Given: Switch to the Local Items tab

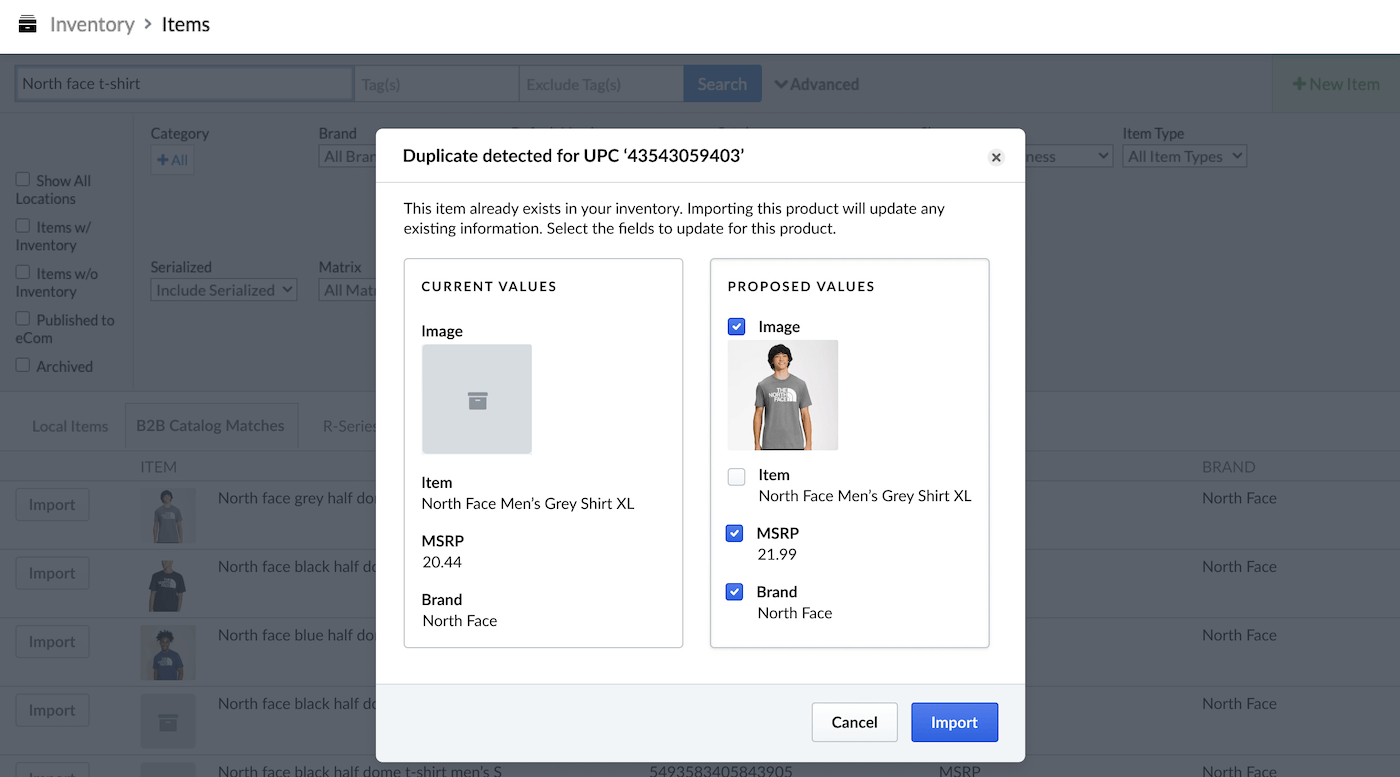Looking at the screenshot, I should pyautogui.click(x=70, y=426).
